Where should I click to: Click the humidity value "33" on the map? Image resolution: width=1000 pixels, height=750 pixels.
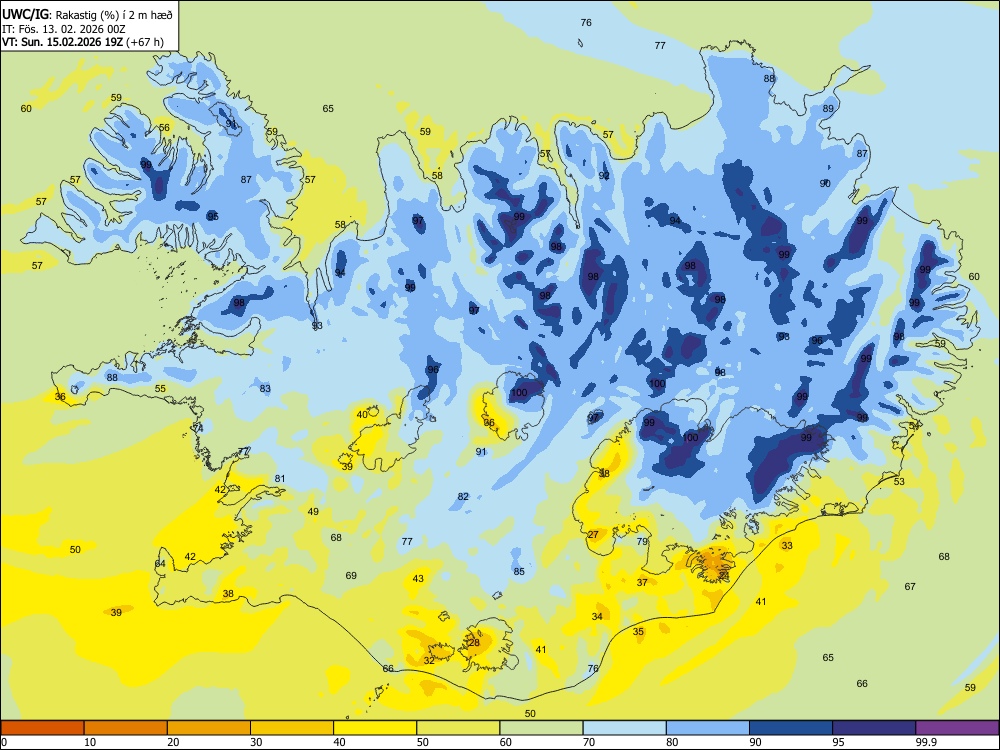tap(787, 545)
